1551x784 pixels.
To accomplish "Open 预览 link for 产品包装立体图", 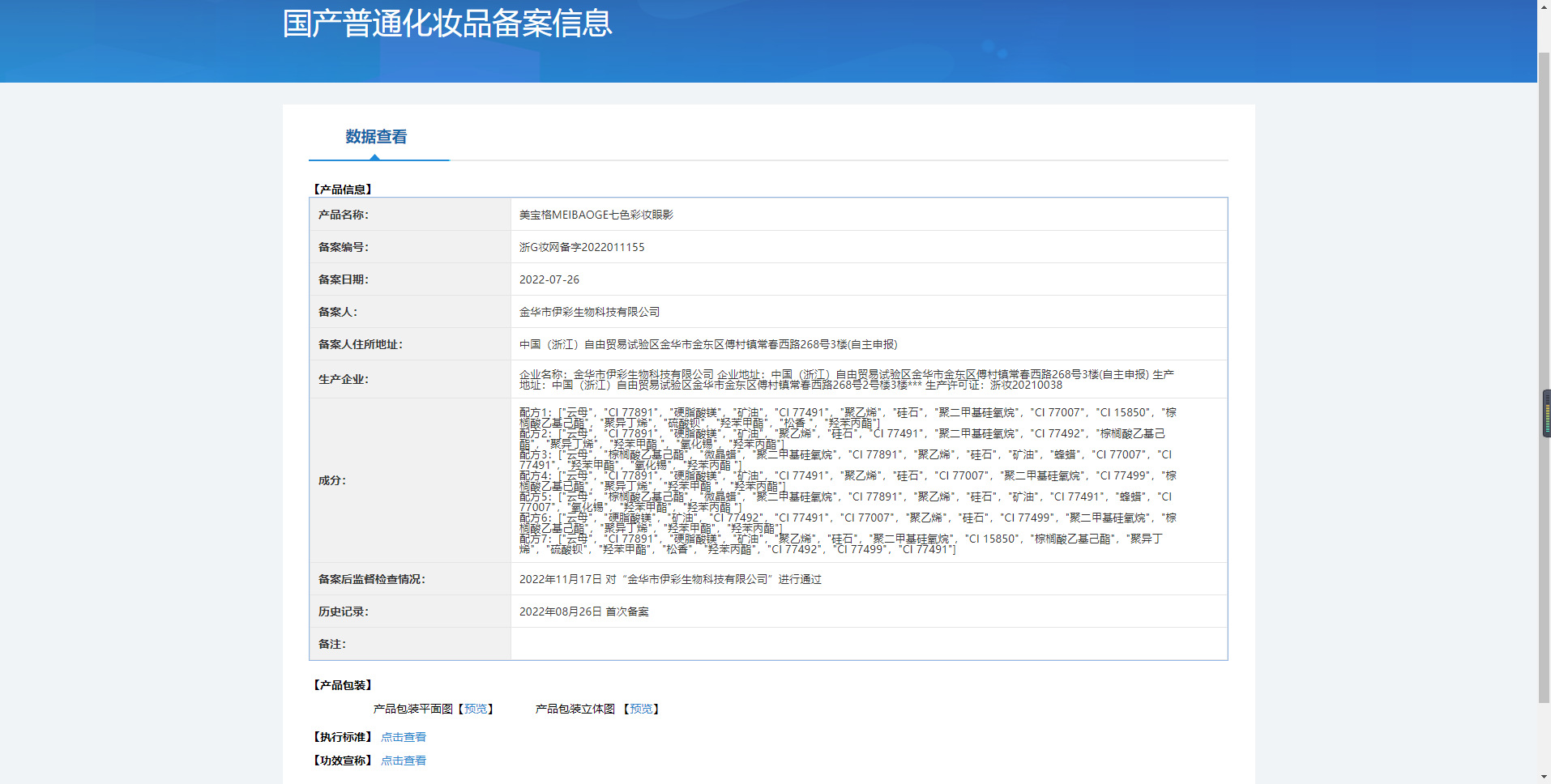I will pos(641,709).
